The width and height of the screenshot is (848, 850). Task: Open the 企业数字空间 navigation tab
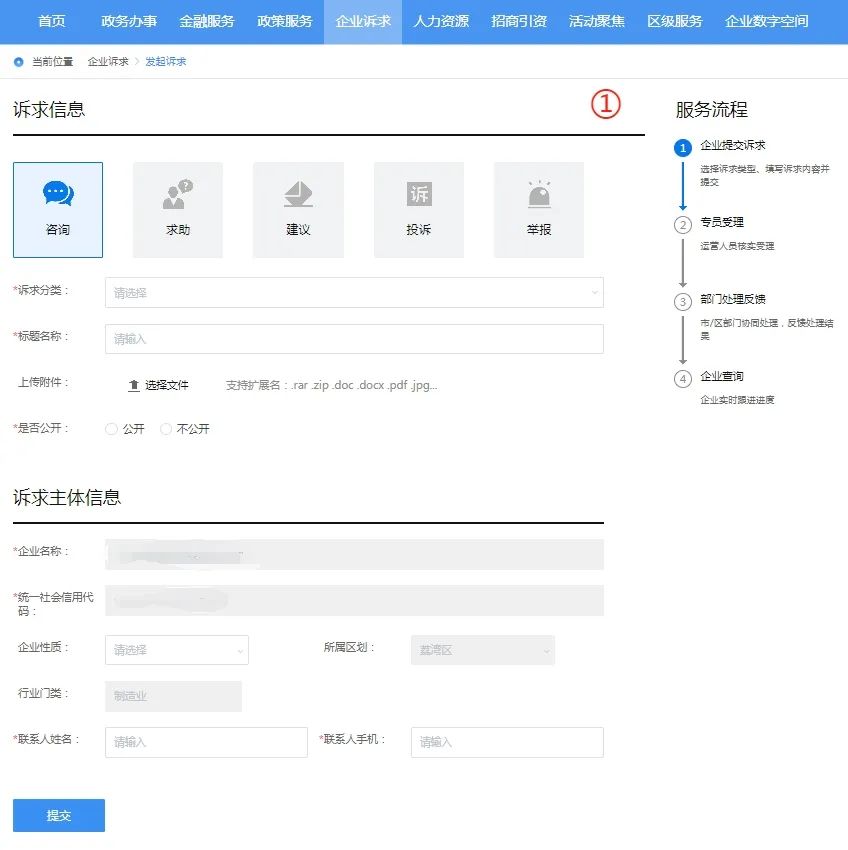pyautogui.click(x=767, y=22)
